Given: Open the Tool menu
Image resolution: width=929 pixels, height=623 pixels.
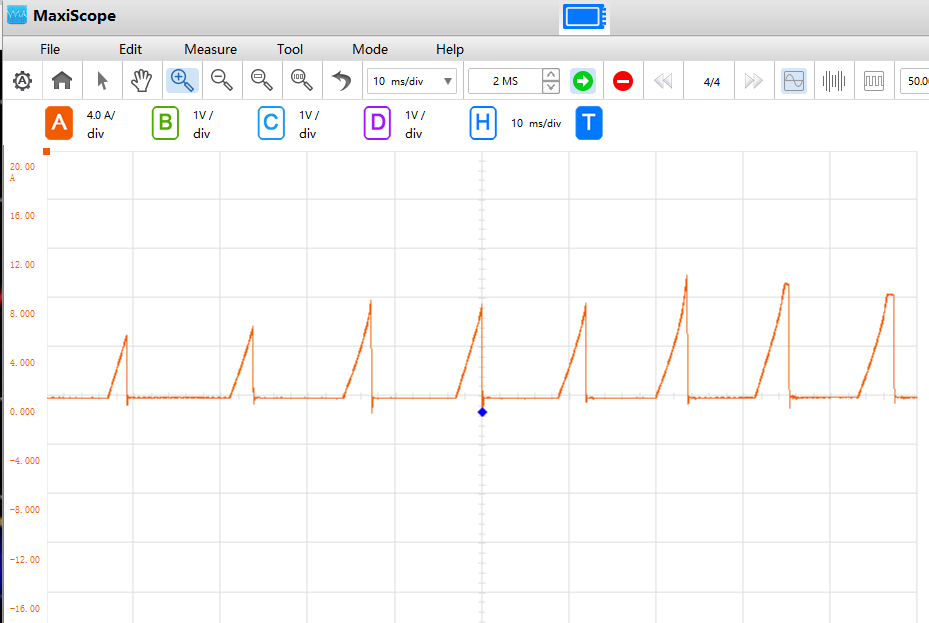Looking at the screenshot, I should click(x=290, y=49).
